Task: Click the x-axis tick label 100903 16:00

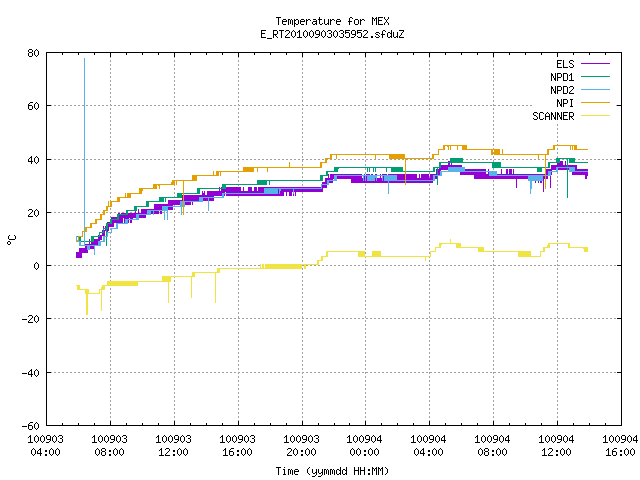Action: click(238, 446)
